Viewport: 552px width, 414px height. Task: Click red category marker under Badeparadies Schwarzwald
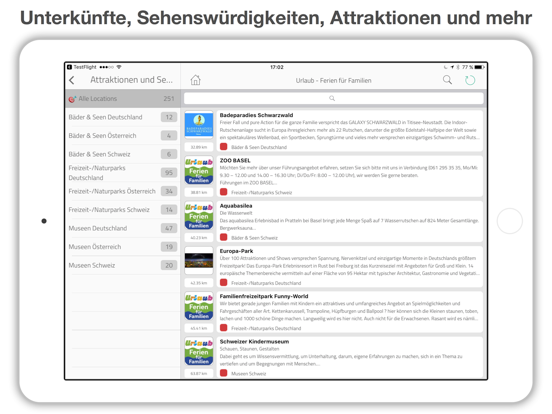click(x=224, y=147)
